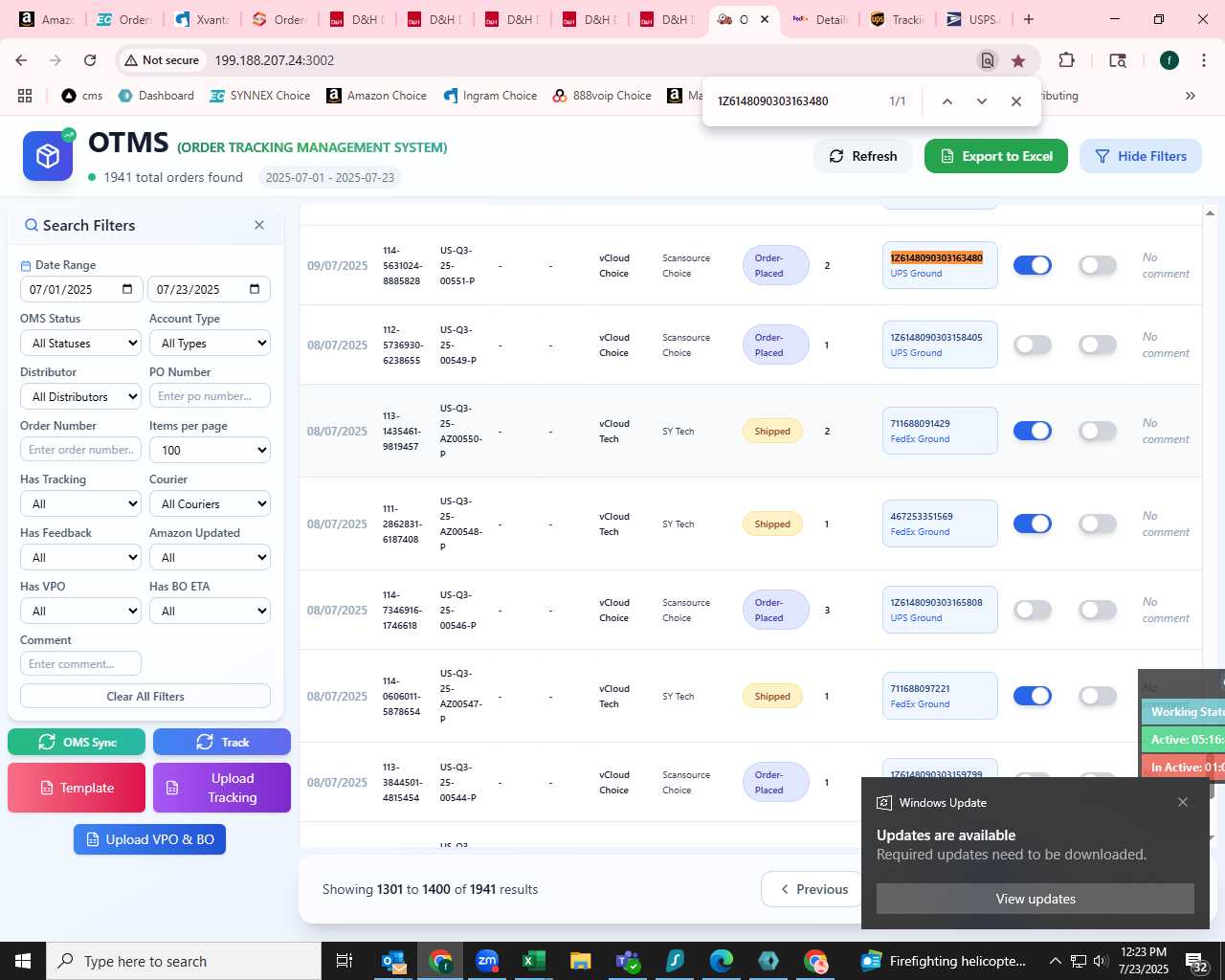Open the end date calendar picker
Screen dimensions: 1225x980
pos(255,289)
